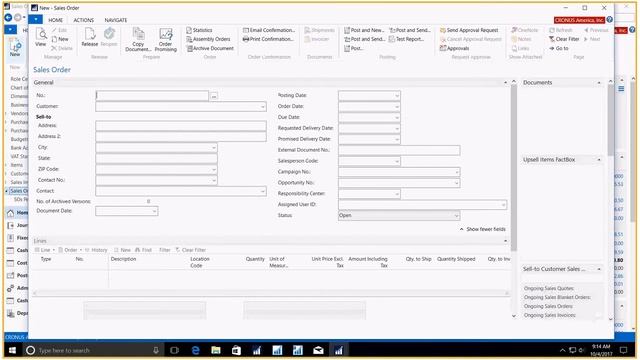The height and width of the screenshot is (360, 640).
Task: Open the Salesperson Code dropdown
Action: (397, 161)
